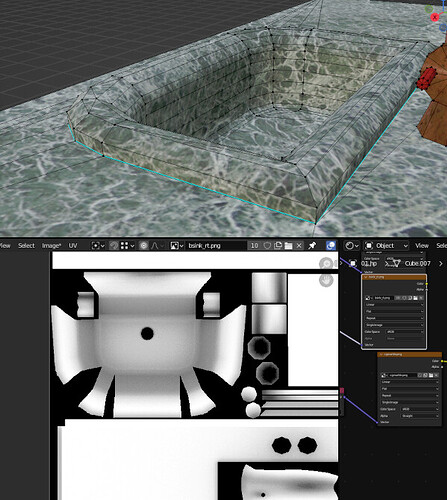Screen dimensions: 447x500
Task: Click the image user count 10
Action: (x=254, y=246)
